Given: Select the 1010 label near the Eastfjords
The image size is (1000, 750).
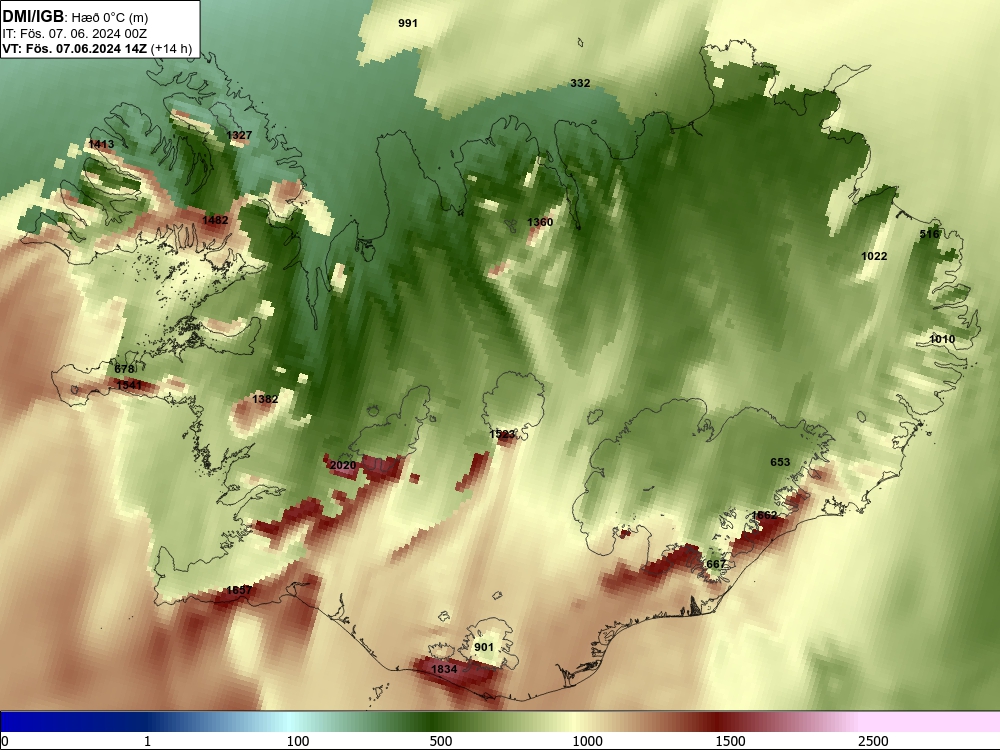Looking at the screenshot, I should pos(942,339).
